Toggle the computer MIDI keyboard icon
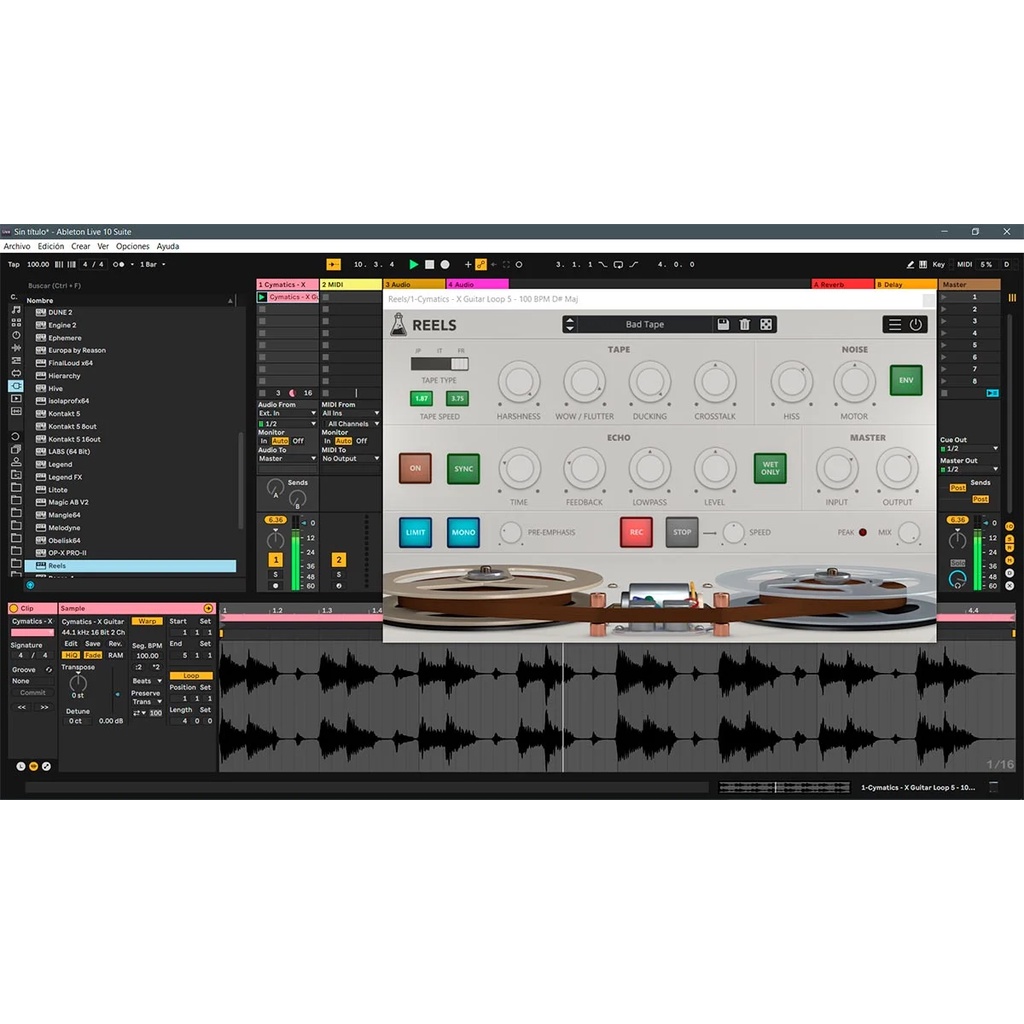The height and width of the screenshot is (1024, 1024). (923, 264)
